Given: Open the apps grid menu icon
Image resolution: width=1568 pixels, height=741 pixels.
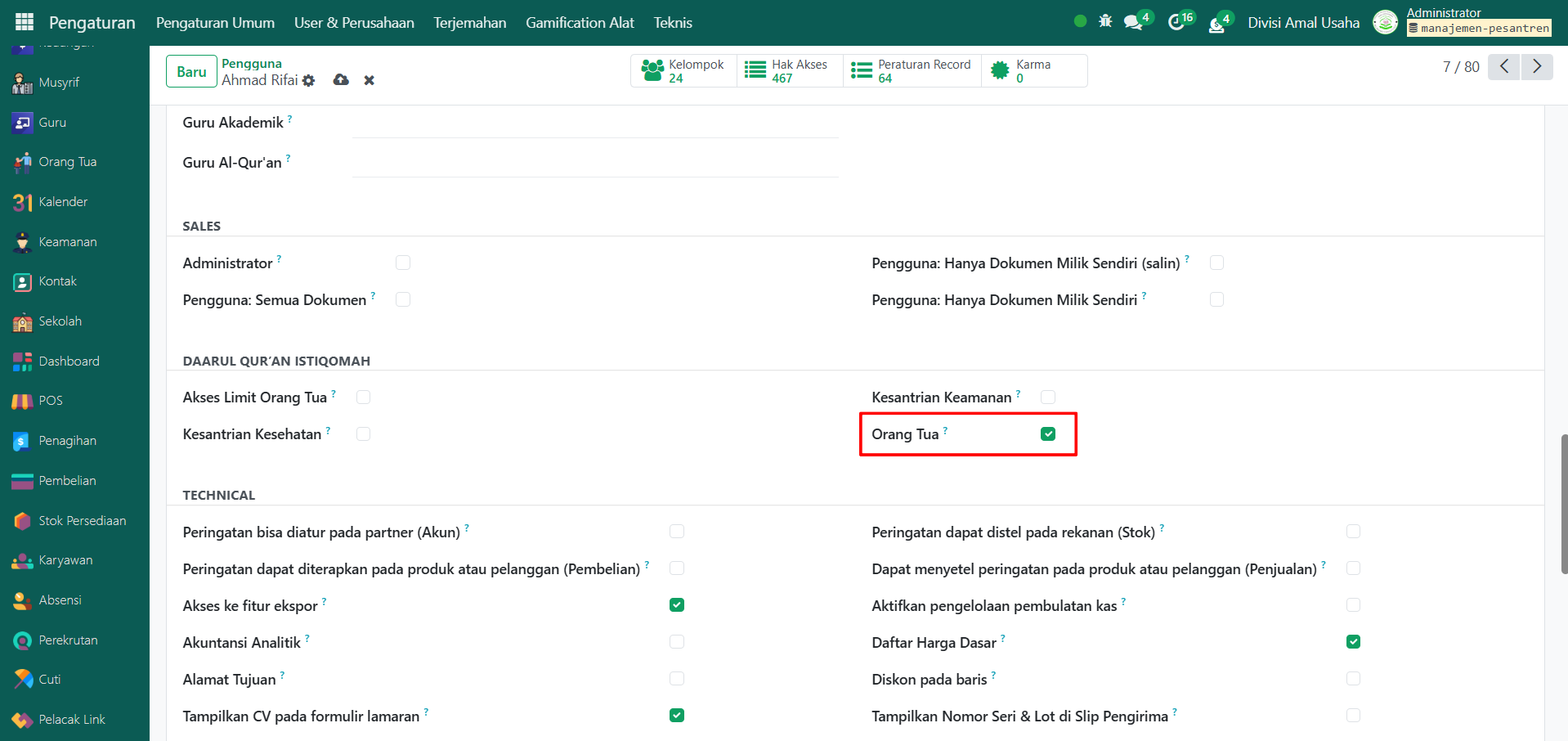Looking at the screenshot, I should [x=25, y=22].
